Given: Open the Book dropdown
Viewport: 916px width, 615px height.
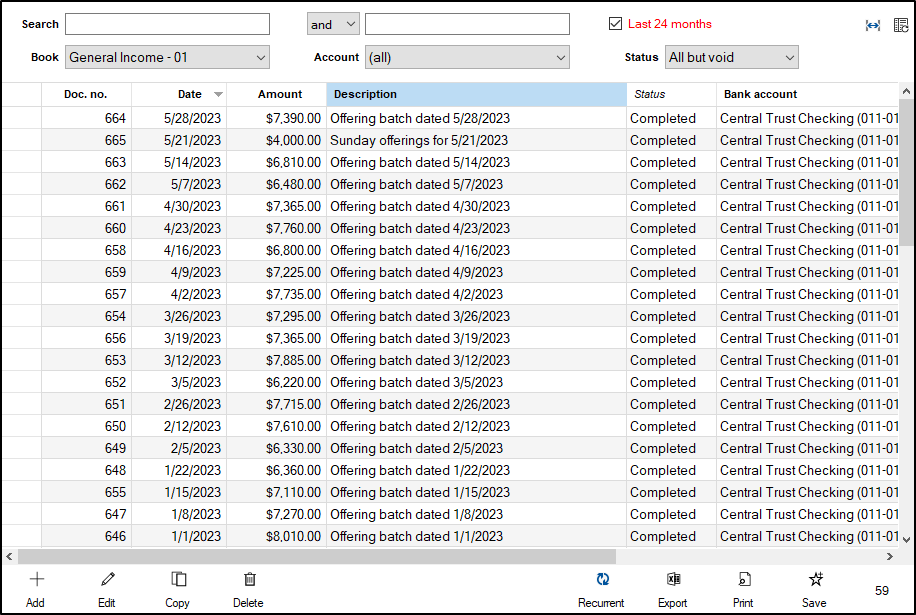Looking at the screenshot, I should point(167,58).
